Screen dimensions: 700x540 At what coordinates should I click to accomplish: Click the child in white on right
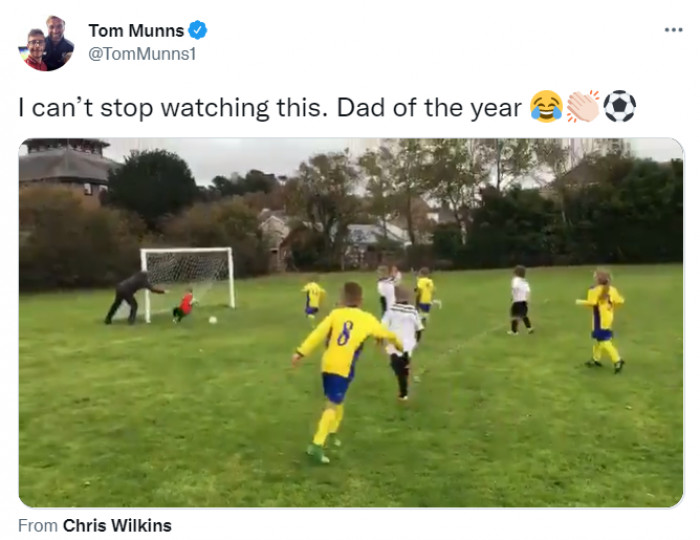tap(521, 300)
